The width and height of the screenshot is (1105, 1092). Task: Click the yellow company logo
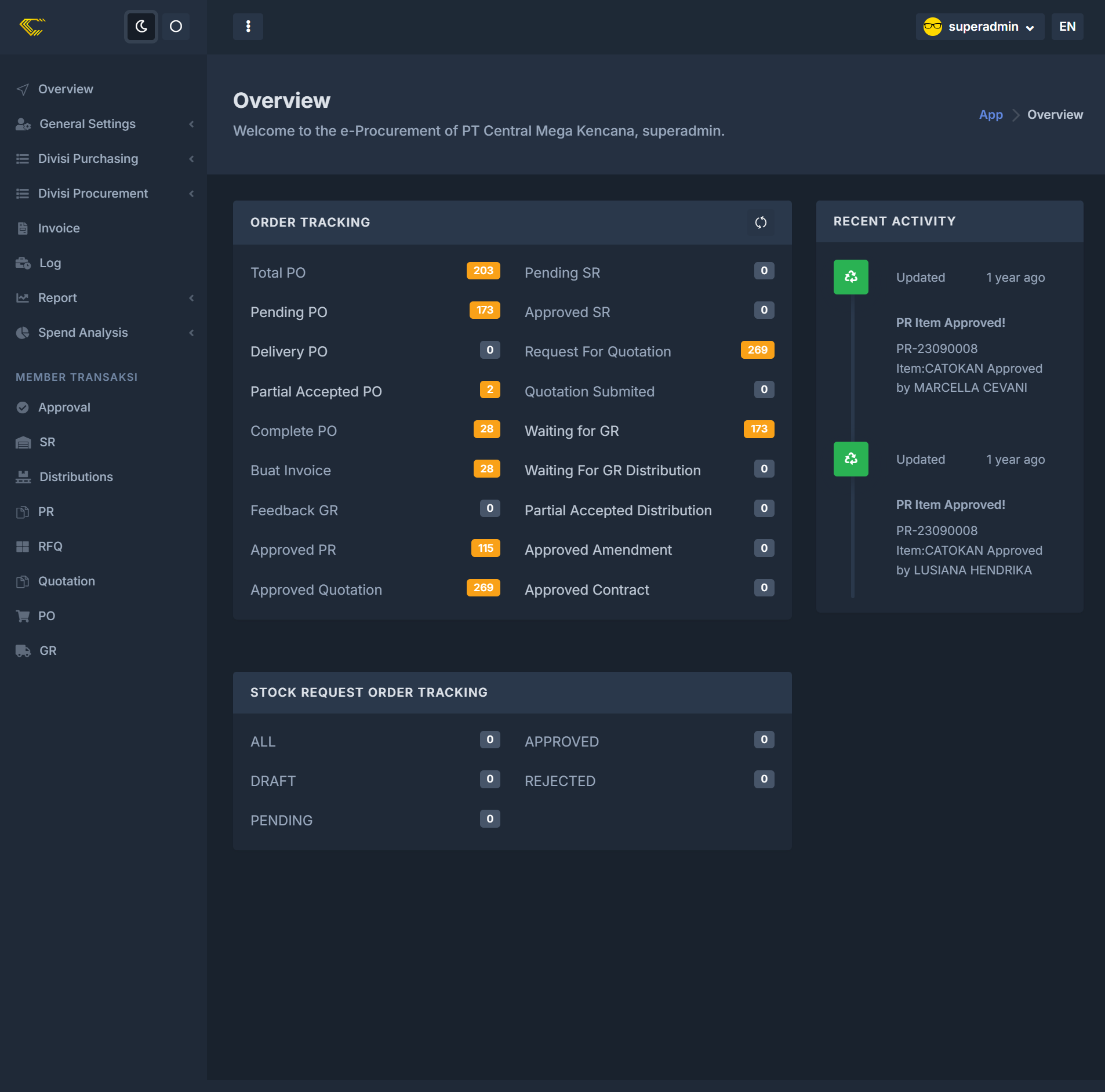[x=32, y=27]
